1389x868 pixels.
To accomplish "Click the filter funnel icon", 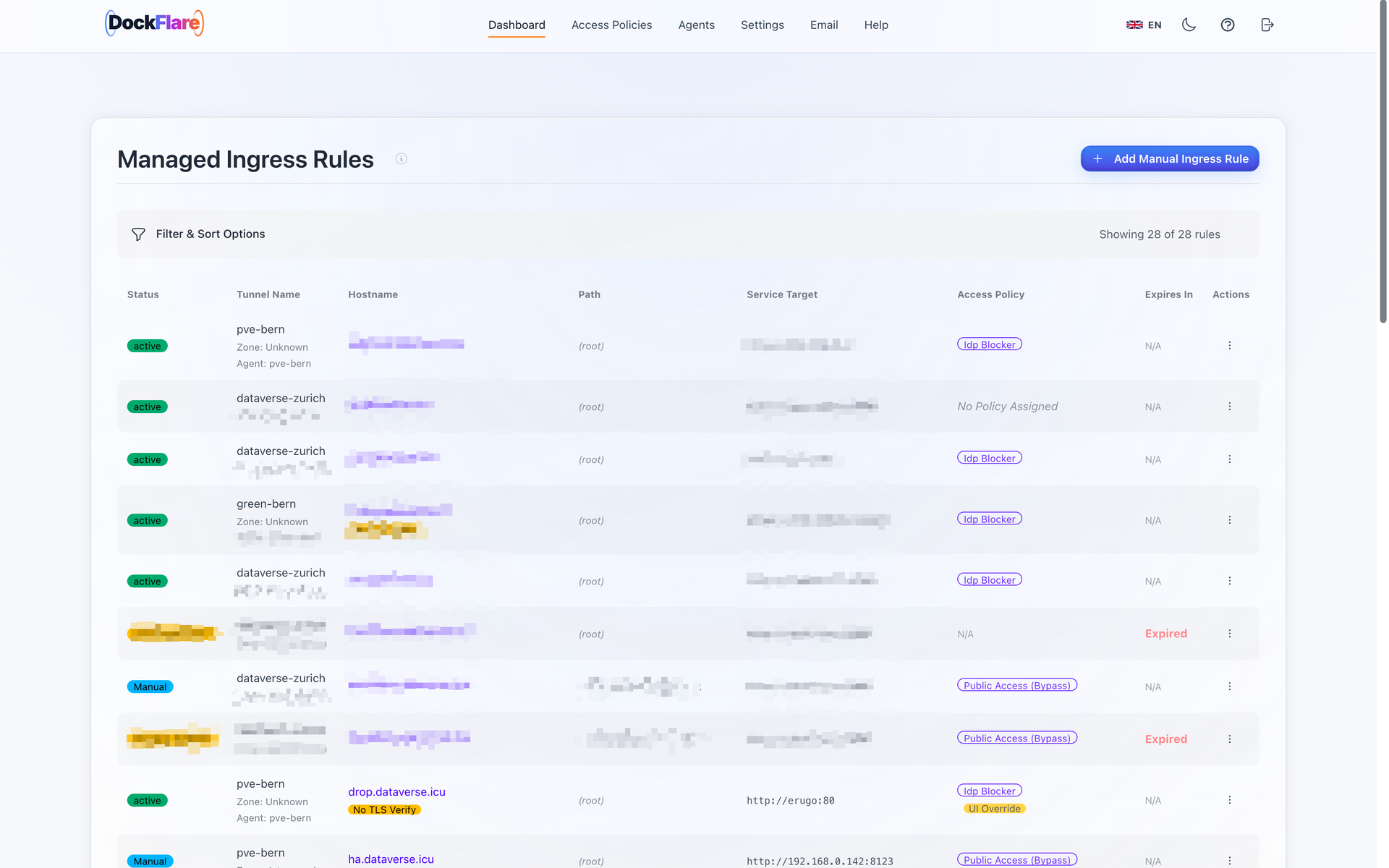I will pos(138,234).
